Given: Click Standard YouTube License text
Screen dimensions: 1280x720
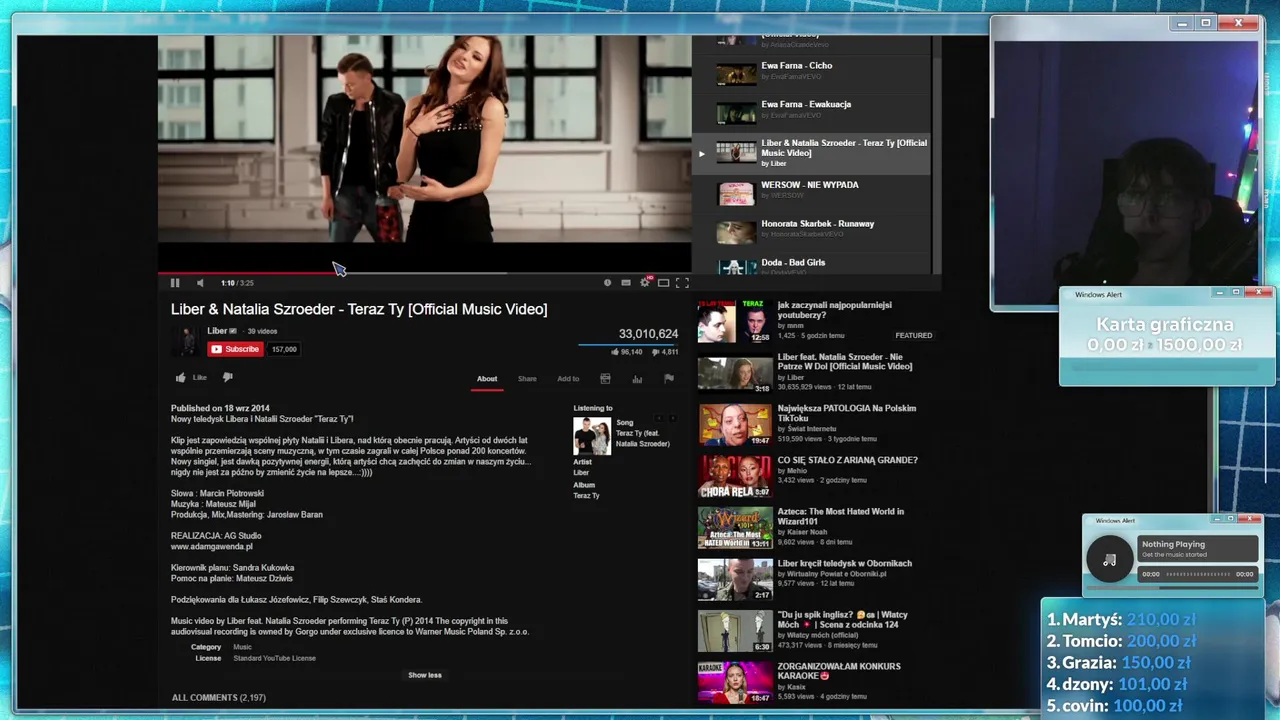Looking at the screenshot, I should point(274,658).
